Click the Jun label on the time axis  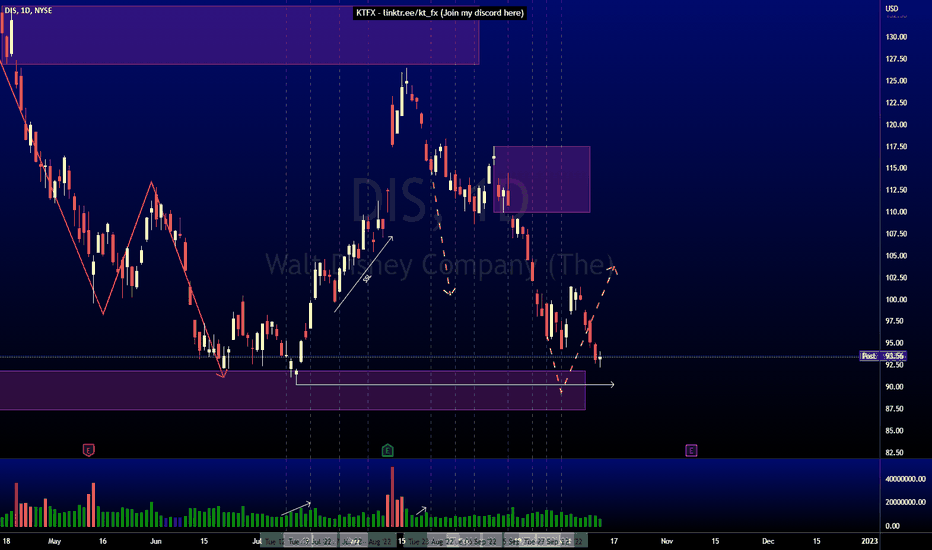click(x=156, y=541)
